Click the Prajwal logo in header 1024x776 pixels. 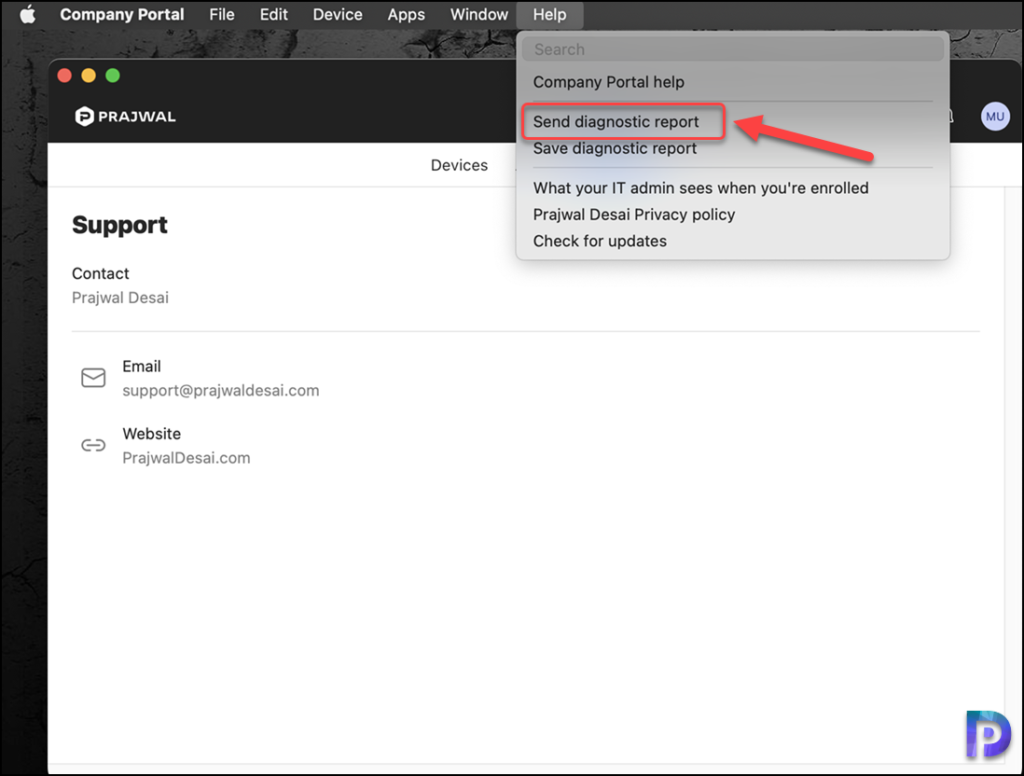coord(125,116)
